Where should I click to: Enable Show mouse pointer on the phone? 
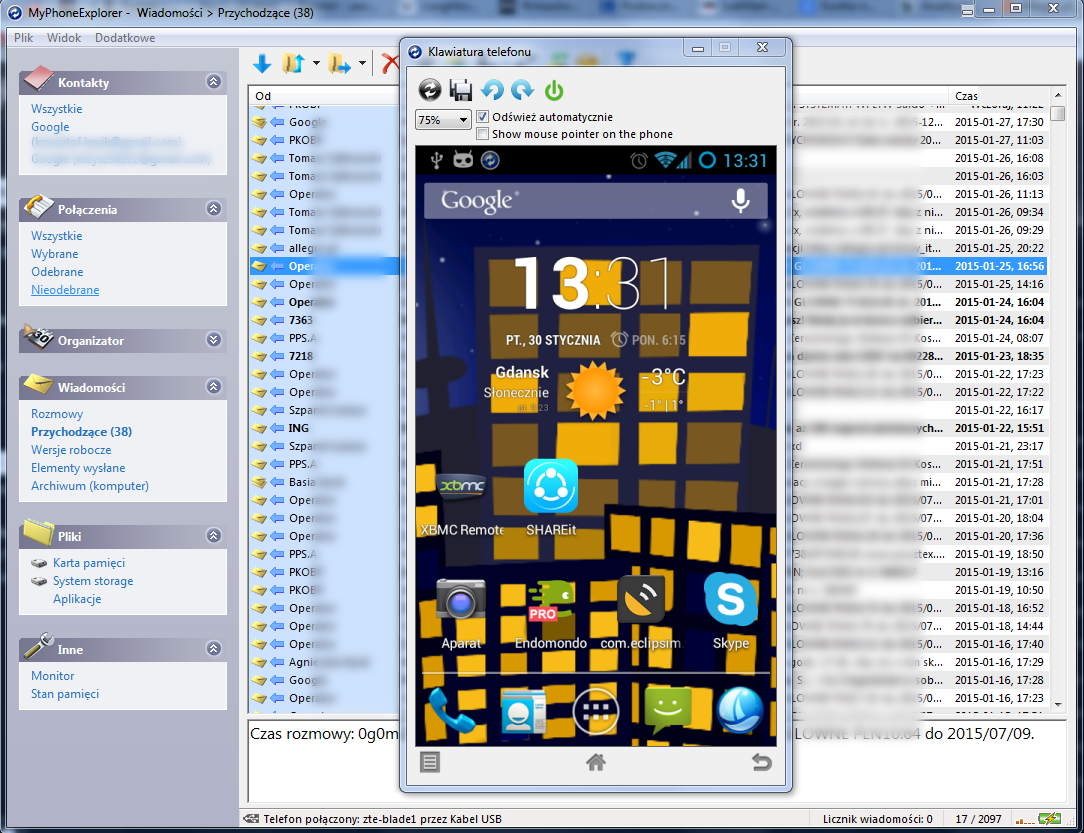483,134
